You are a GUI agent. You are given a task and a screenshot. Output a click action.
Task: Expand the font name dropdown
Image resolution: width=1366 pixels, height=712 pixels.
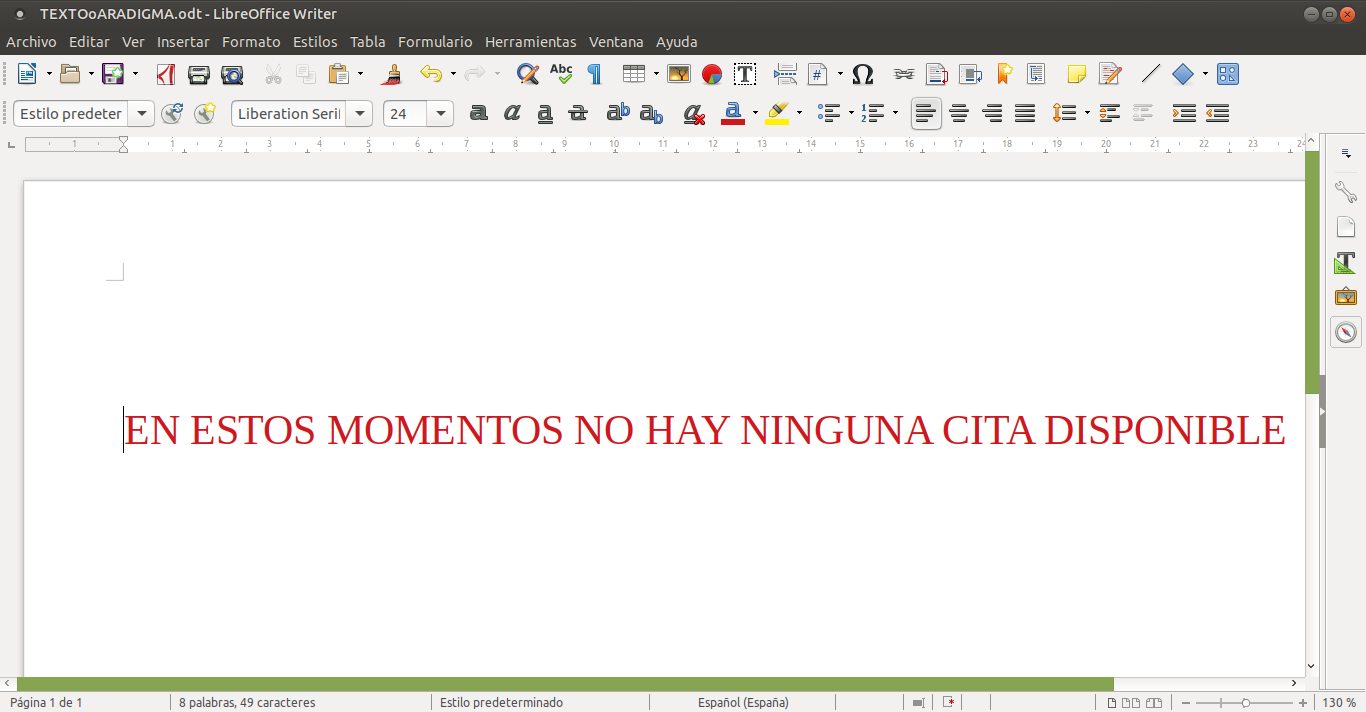360,113
